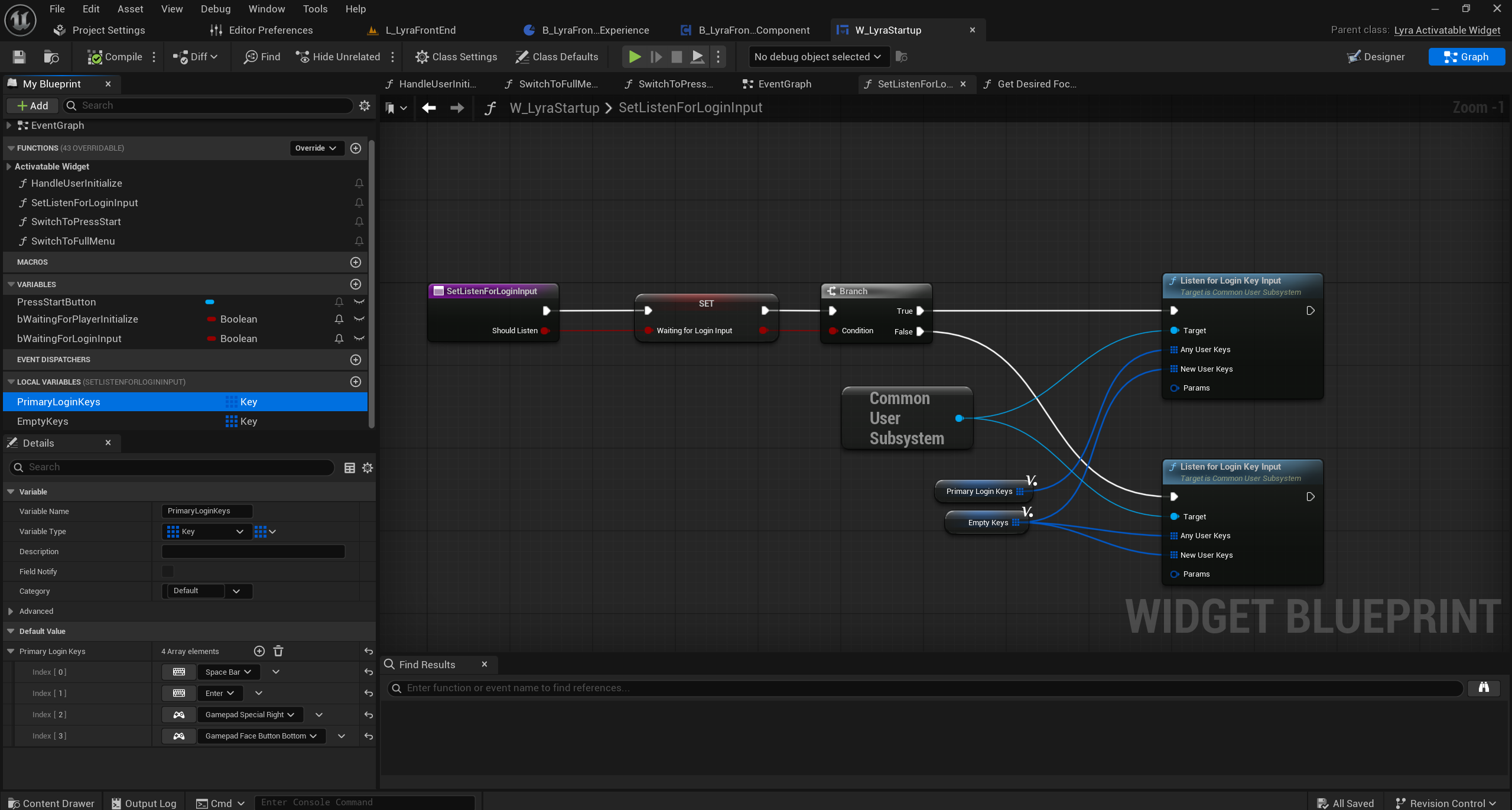1512x810 pixels.
Task: Click the Compile blueprint icon
Action: point(95,57)
